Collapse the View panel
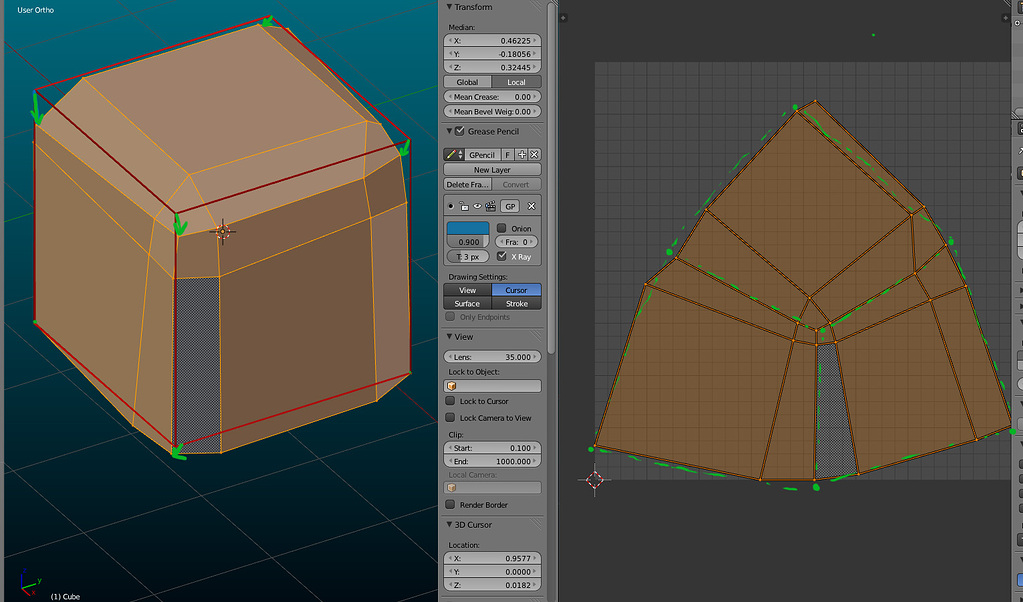The height and width of the screenshot is (602, 1023). coord(449,337)
